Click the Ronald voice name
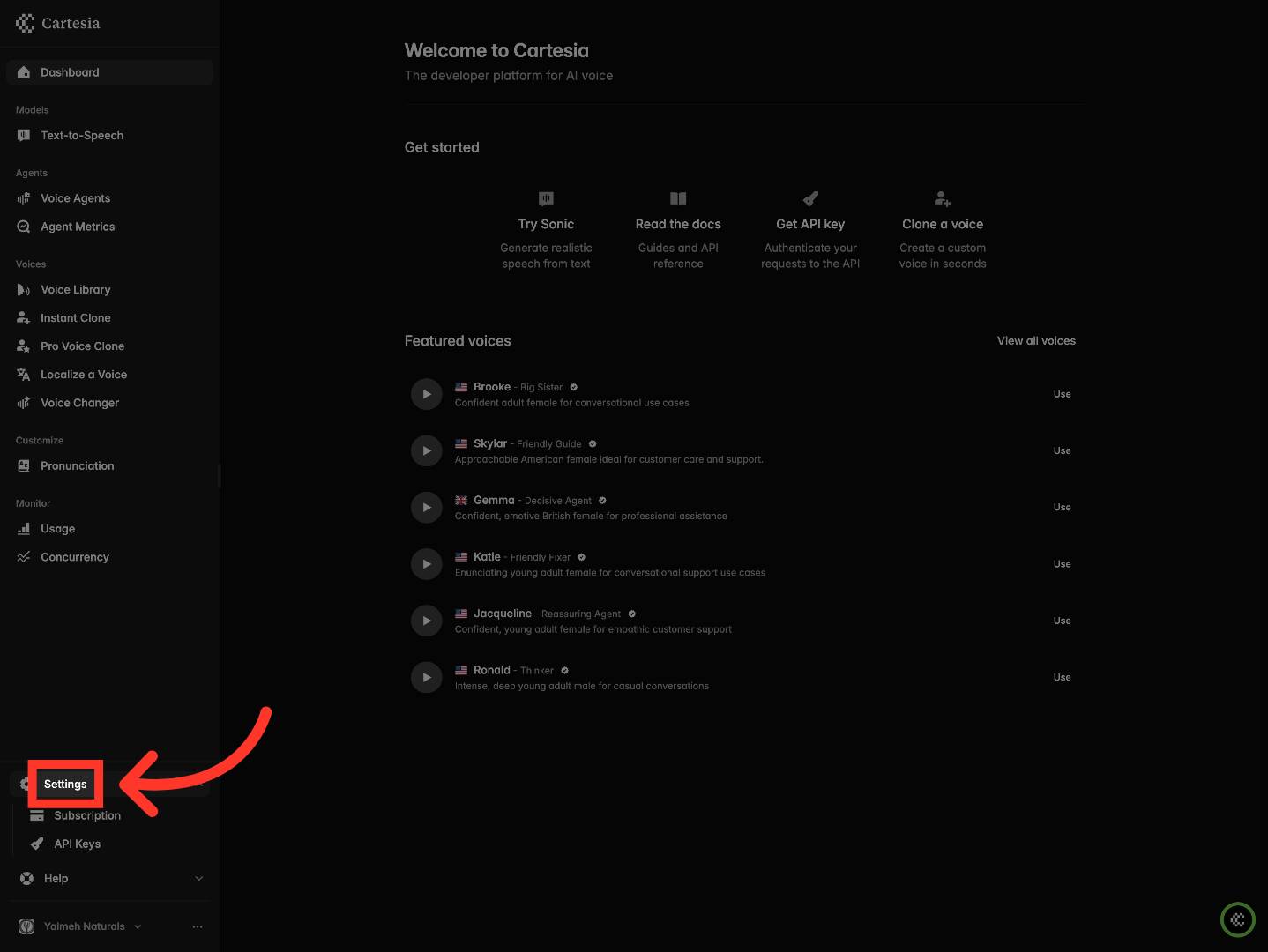The width and height of the screenshot is (1268, 952). [492, 670]
